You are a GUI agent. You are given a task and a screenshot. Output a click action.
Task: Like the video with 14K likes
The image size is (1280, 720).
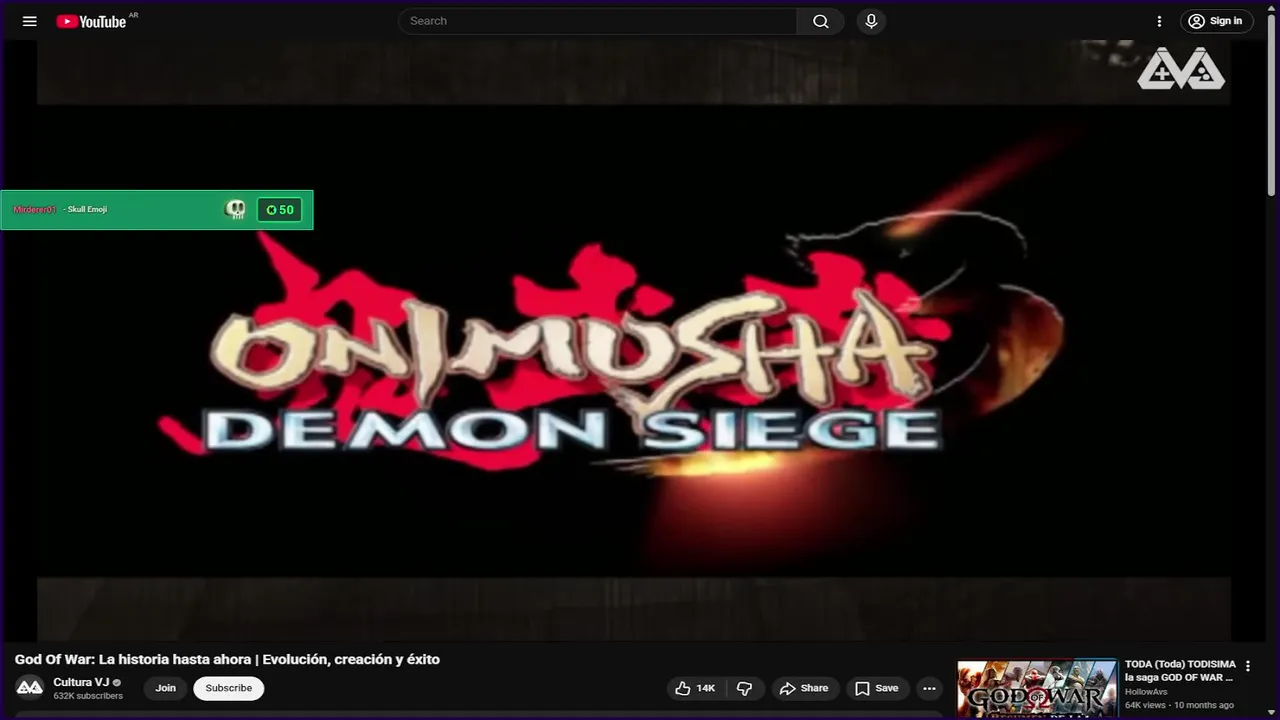click(696, 688)
